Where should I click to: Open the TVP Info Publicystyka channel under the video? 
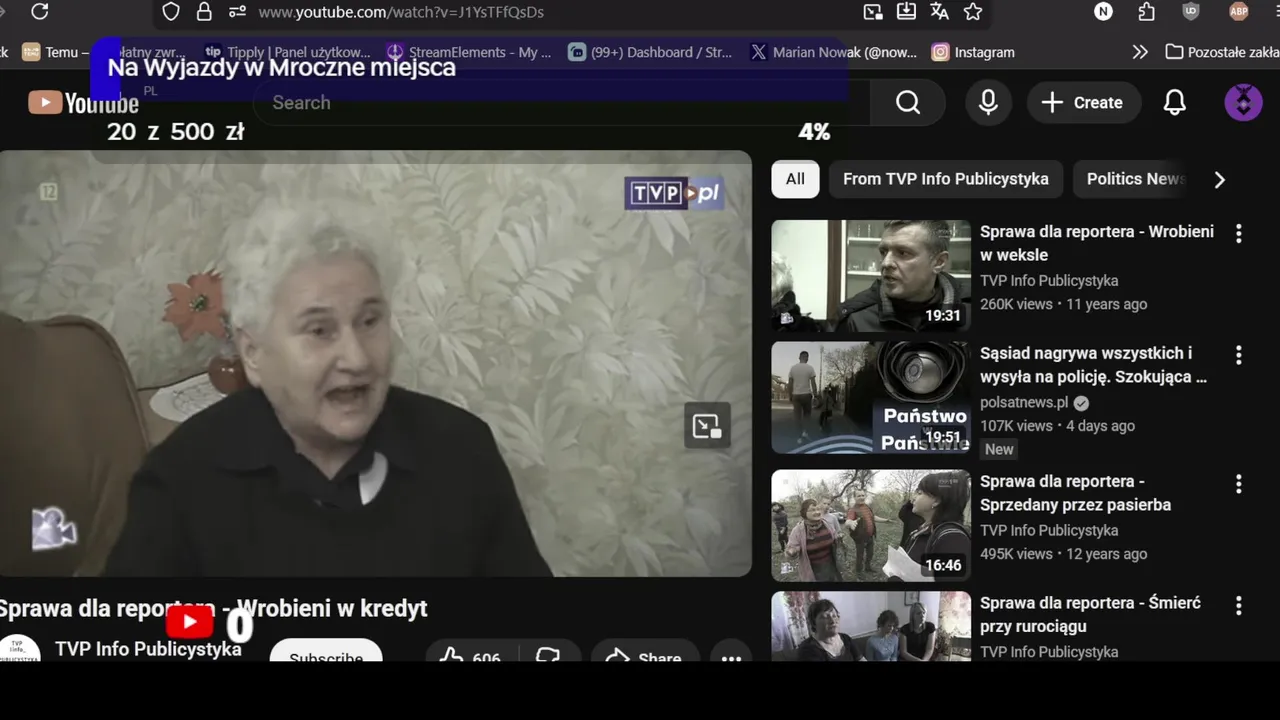coord(148,649)
